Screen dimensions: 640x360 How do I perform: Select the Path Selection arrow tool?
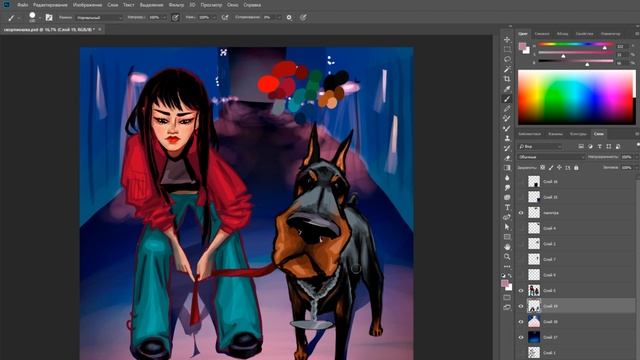[x=507, y=227]
